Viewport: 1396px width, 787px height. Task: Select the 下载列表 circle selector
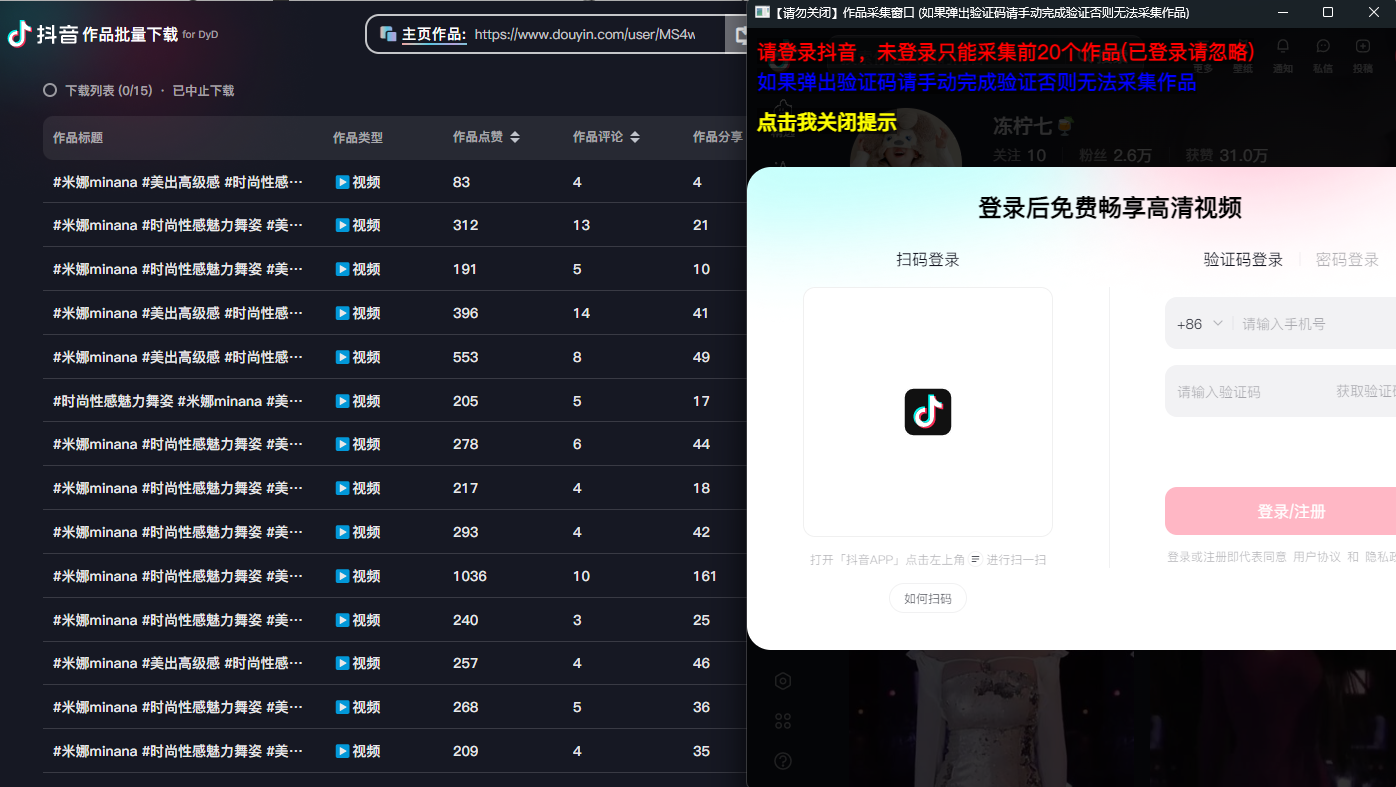(49, 89)
